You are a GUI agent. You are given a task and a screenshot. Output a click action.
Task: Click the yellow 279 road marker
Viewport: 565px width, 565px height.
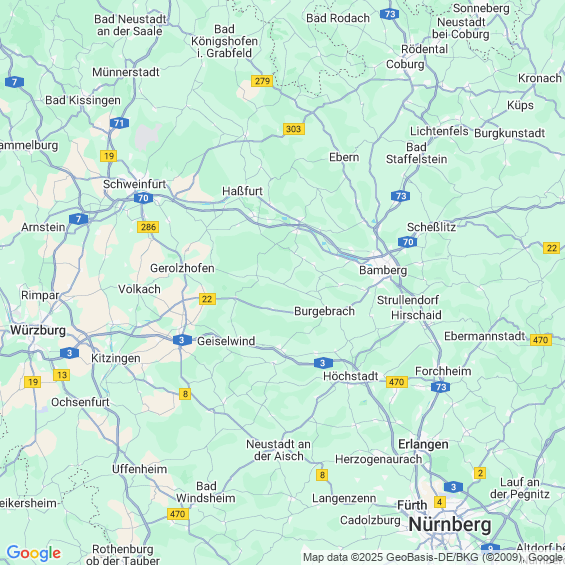[x=262, y=81]
